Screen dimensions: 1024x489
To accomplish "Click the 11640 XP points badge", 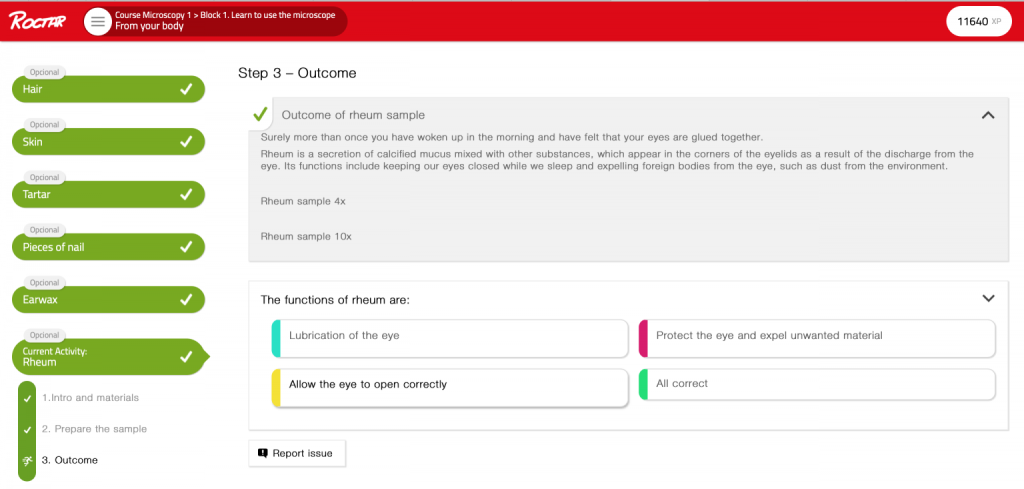I will pyautogui.click(x=978, y=21).
